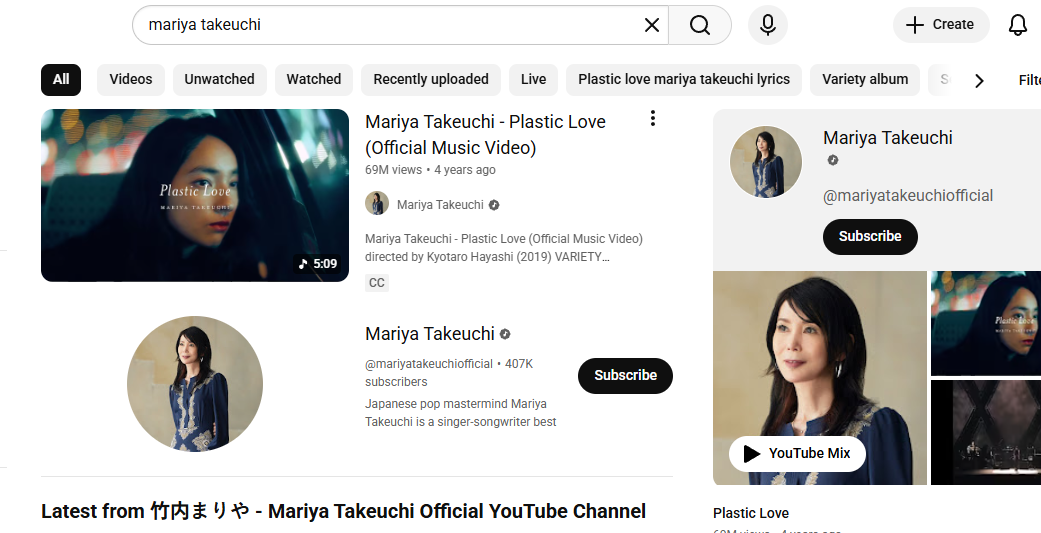Viewport: 1041px width, 533px height.
Task: Select the Live filter chip
Action: (x=534, y=80)
